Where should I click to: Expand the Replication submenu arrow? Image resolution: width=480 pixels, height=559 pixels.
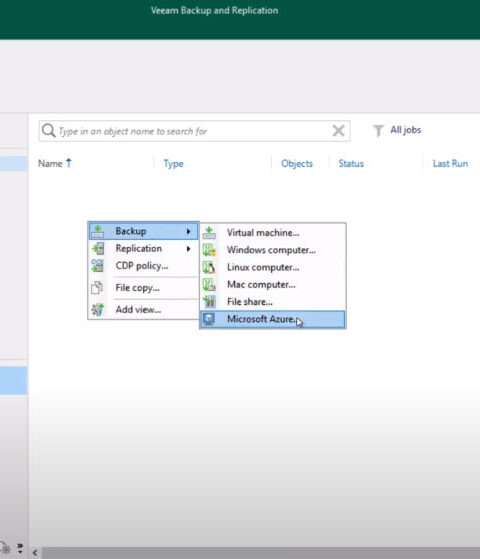[x=189, y=248]
